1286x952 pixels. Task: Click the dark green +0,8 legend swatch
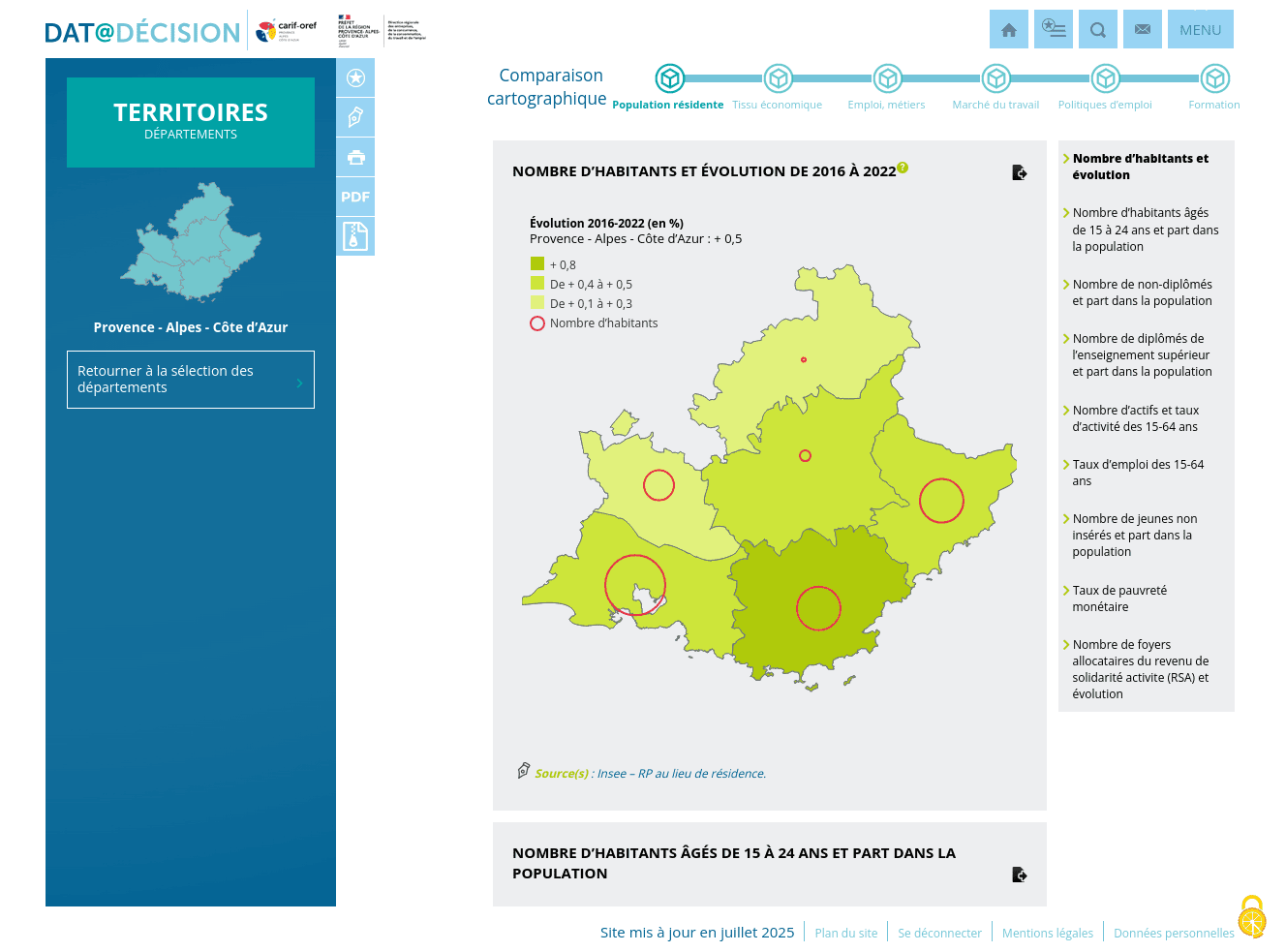537,263
